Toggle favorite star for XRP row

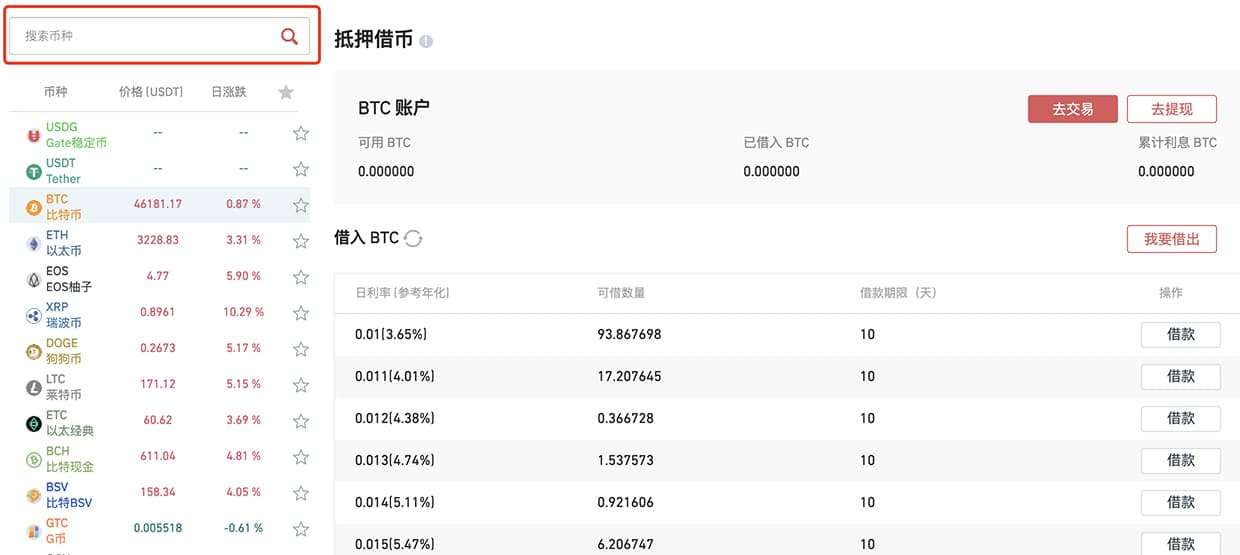[x=301, y=313]
